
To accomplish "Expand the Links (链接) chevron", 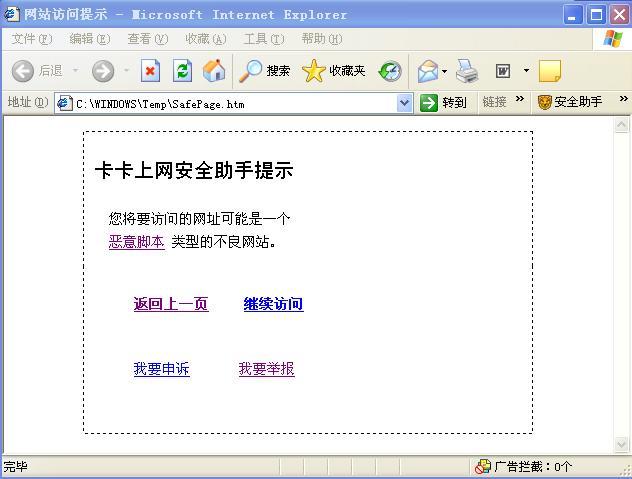I will point(520,99).
